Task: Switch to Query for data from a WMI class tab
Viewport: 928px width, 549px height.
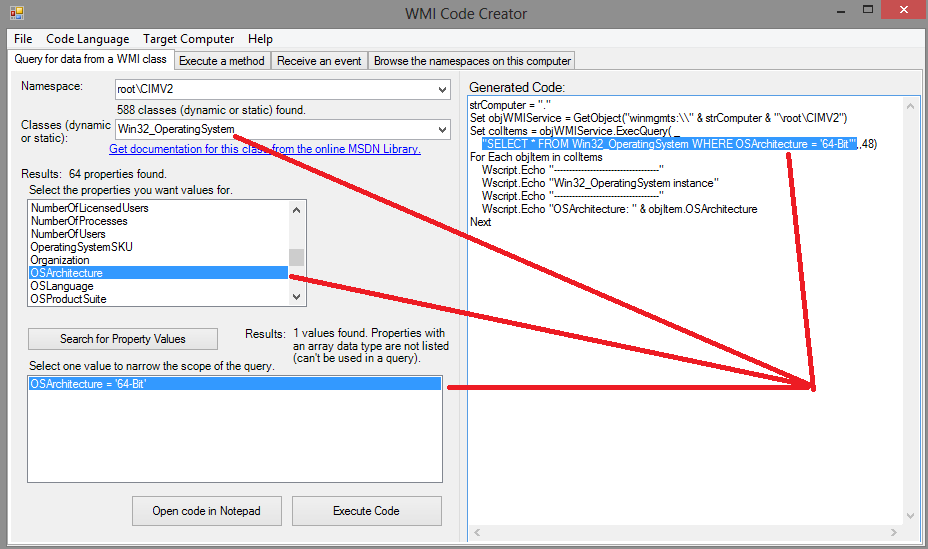Action: coord(91,59)
